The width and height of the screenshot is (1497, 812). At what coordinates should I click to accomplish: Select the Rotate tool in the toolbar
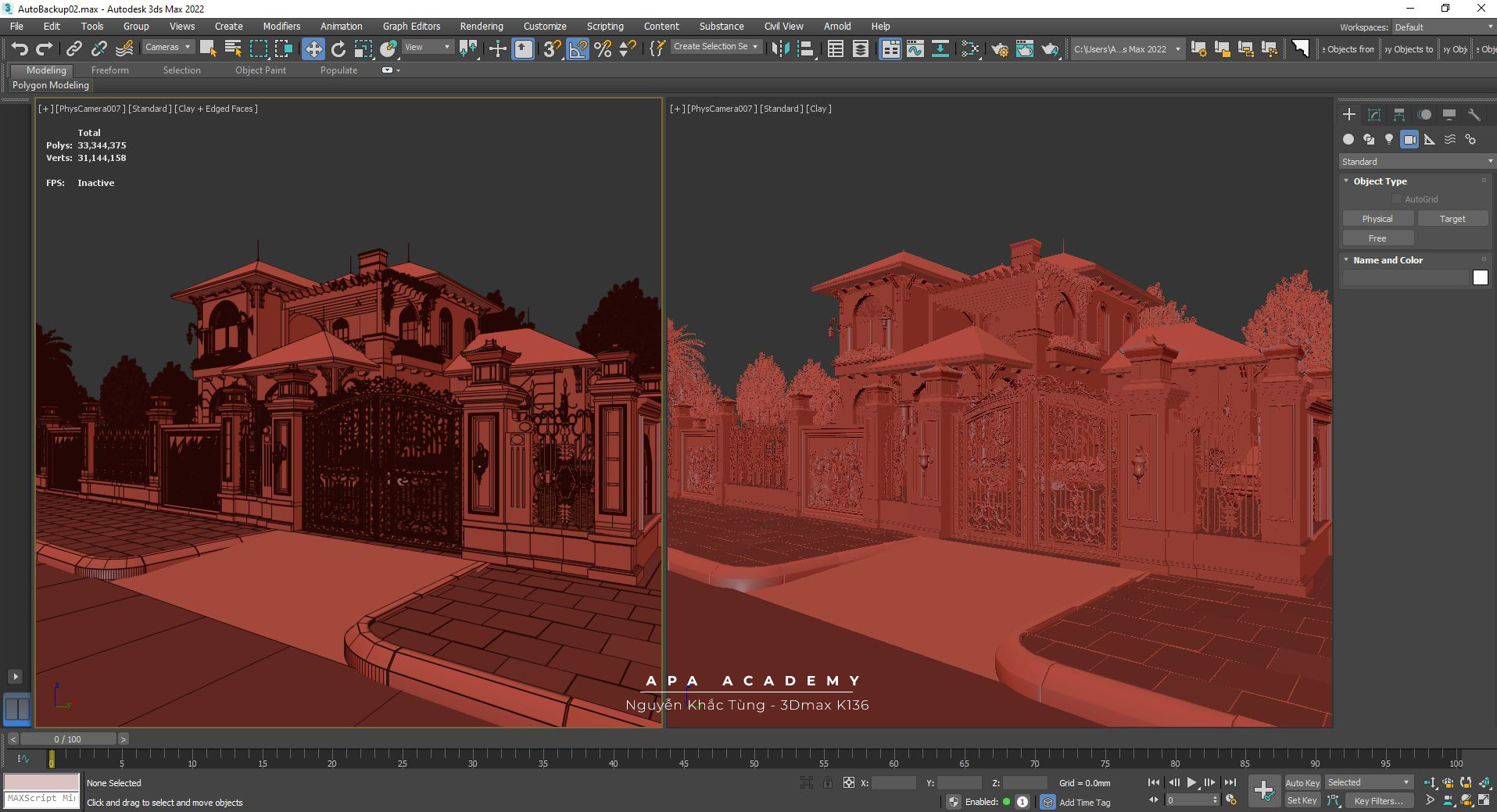coord(338,49)
